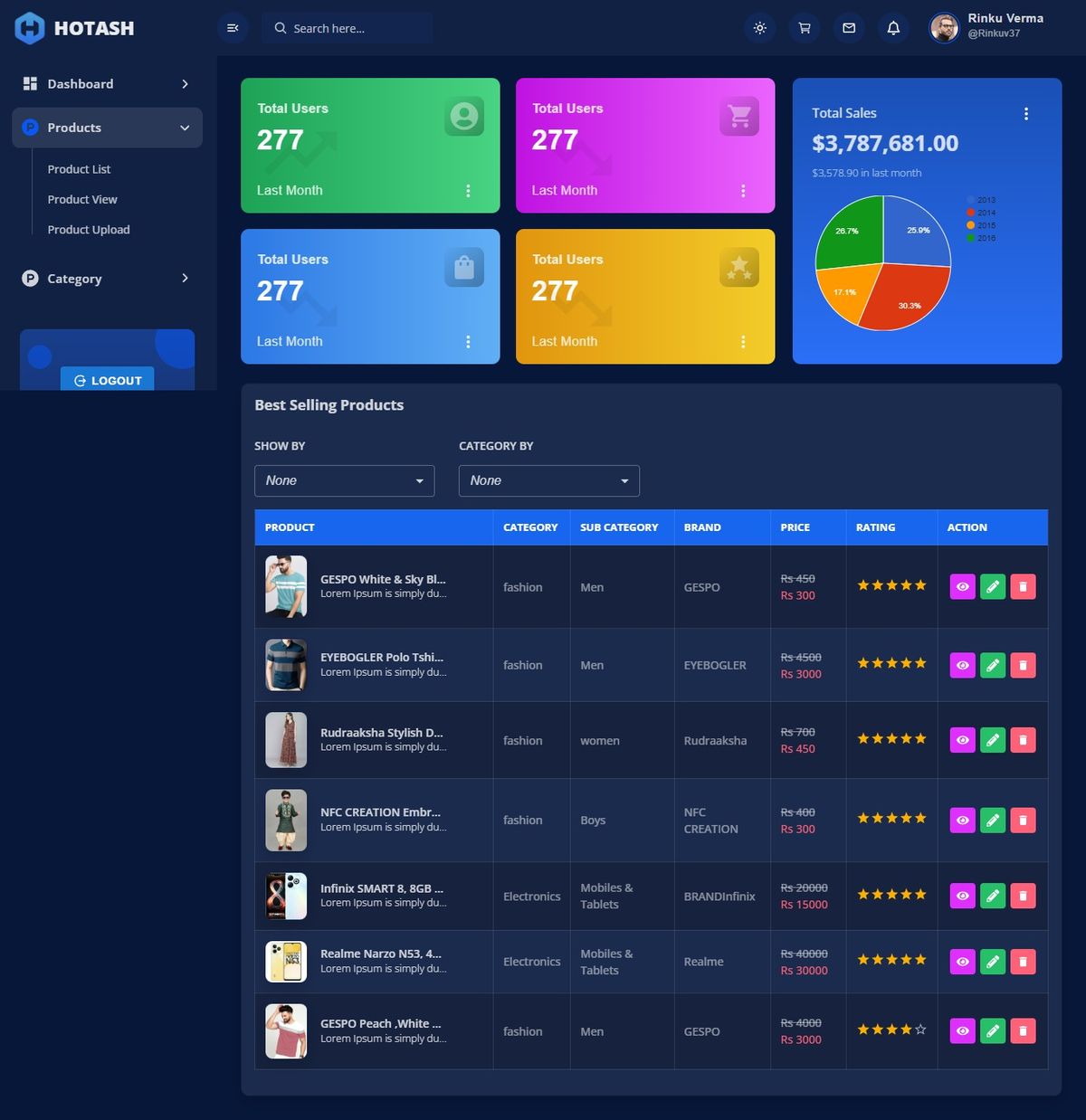
Task: Select Products in sidebar
Action: (107, 128)
